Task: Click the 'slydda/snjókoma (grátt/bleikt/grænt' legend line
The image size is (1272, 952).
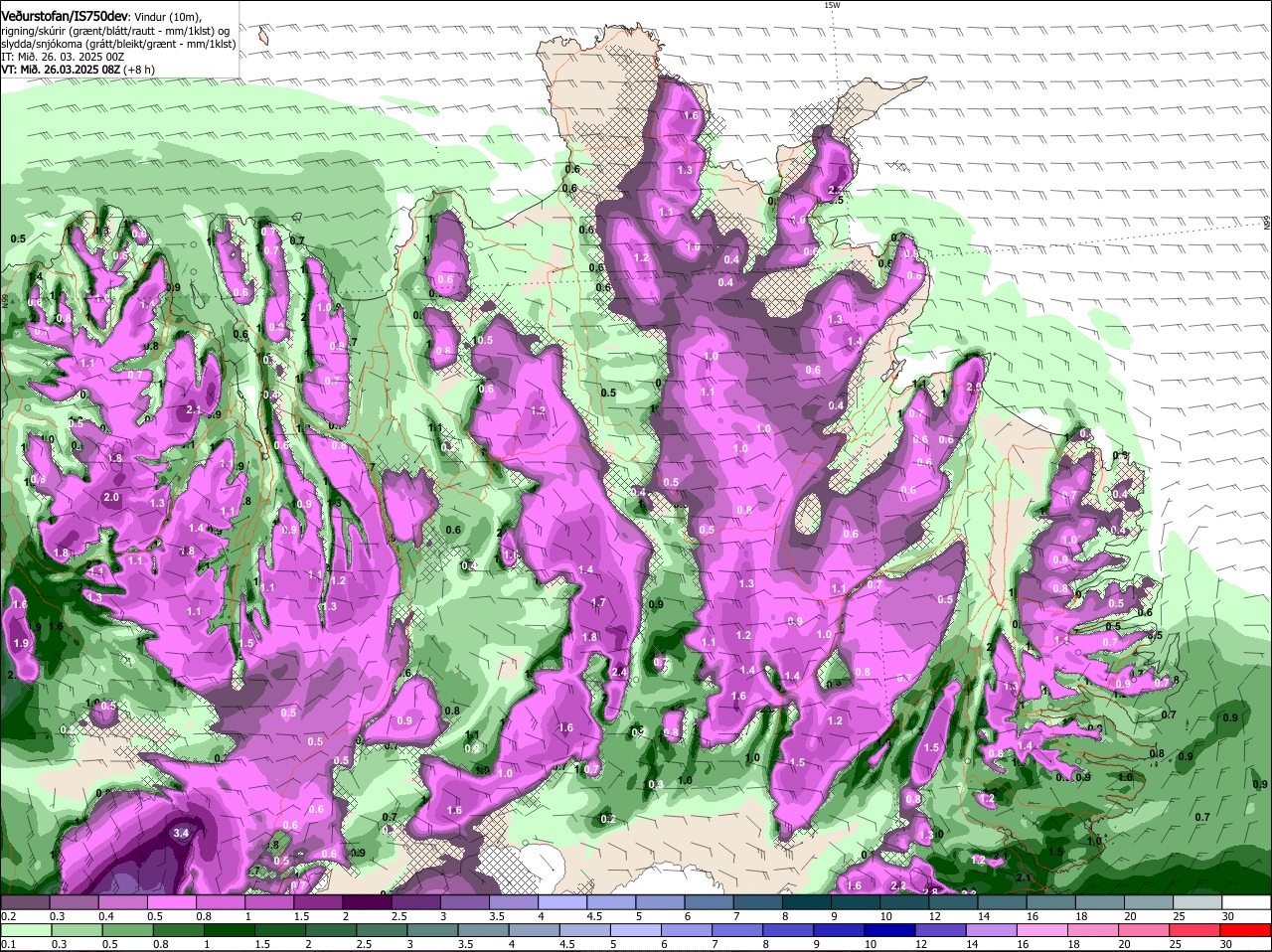Action: pos(118,44)
